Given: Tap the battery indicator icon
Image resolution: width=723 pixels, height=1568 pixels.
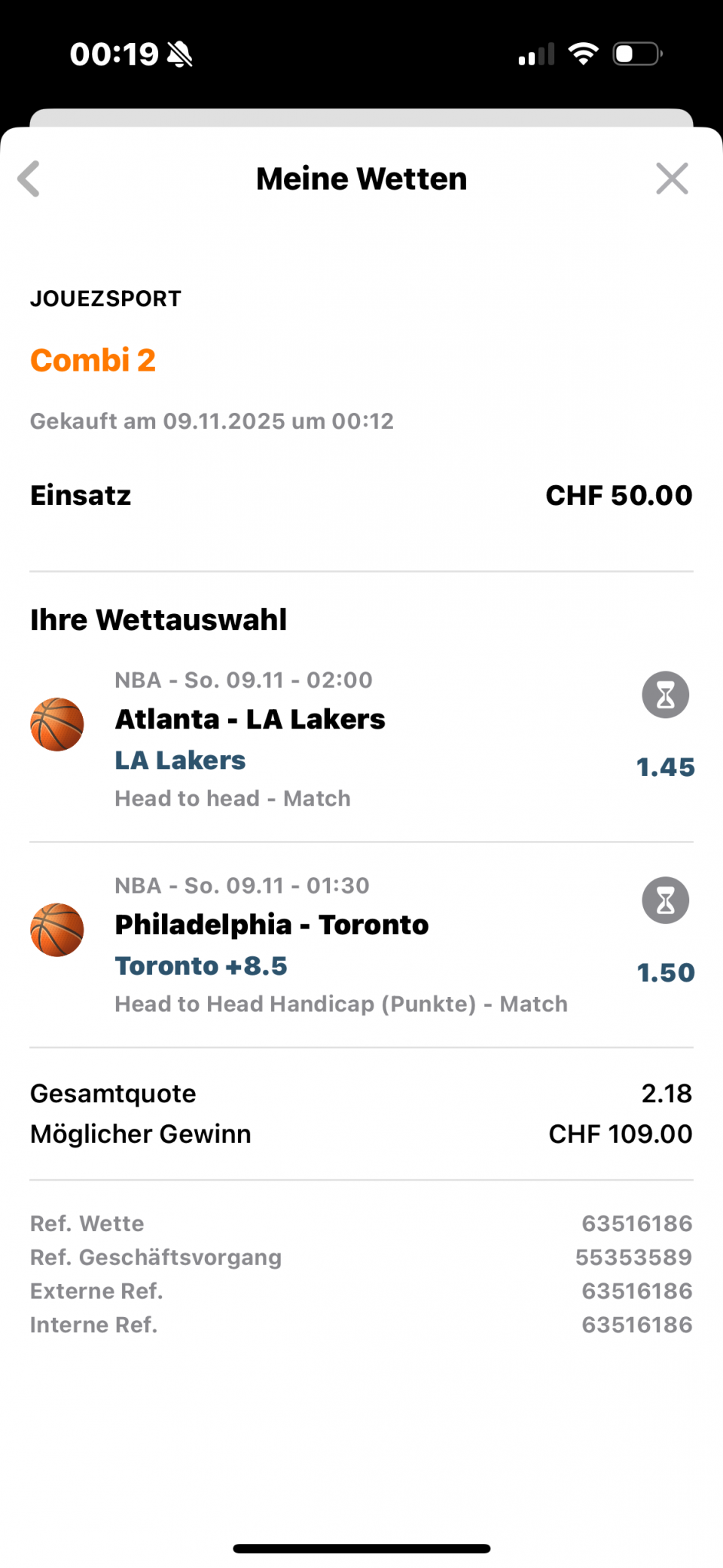Looking at the screenshot, I should (637, 54).
